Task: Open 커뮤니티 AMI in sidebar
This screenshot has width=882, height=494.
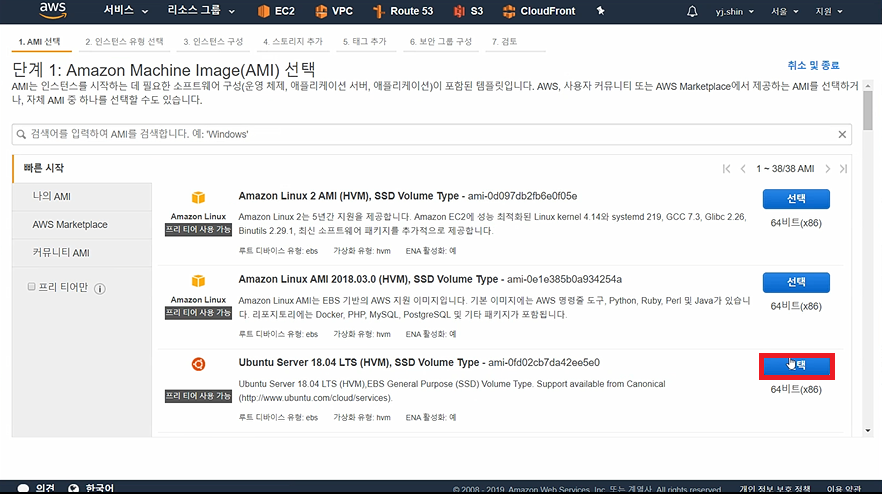Action: (x=82, y=253)
